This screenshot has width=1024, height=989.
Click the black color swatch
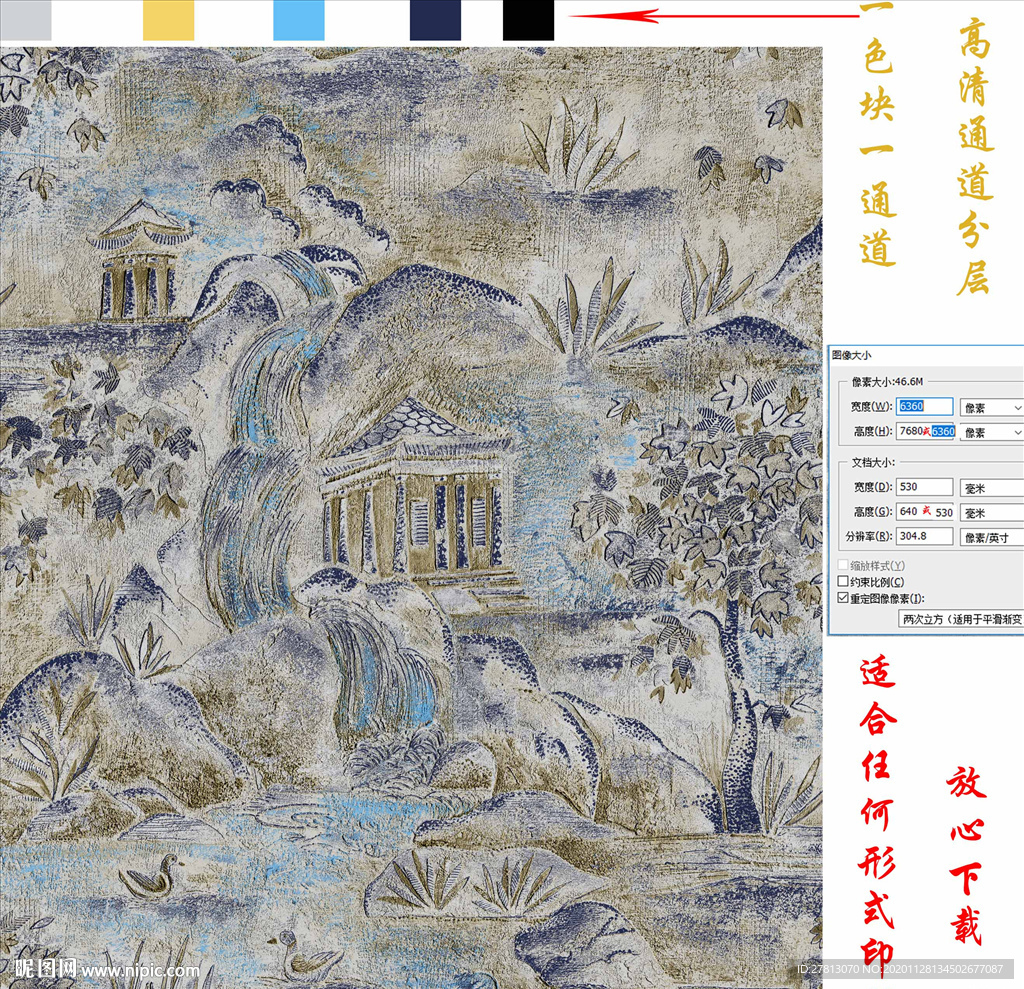(528, 20)
